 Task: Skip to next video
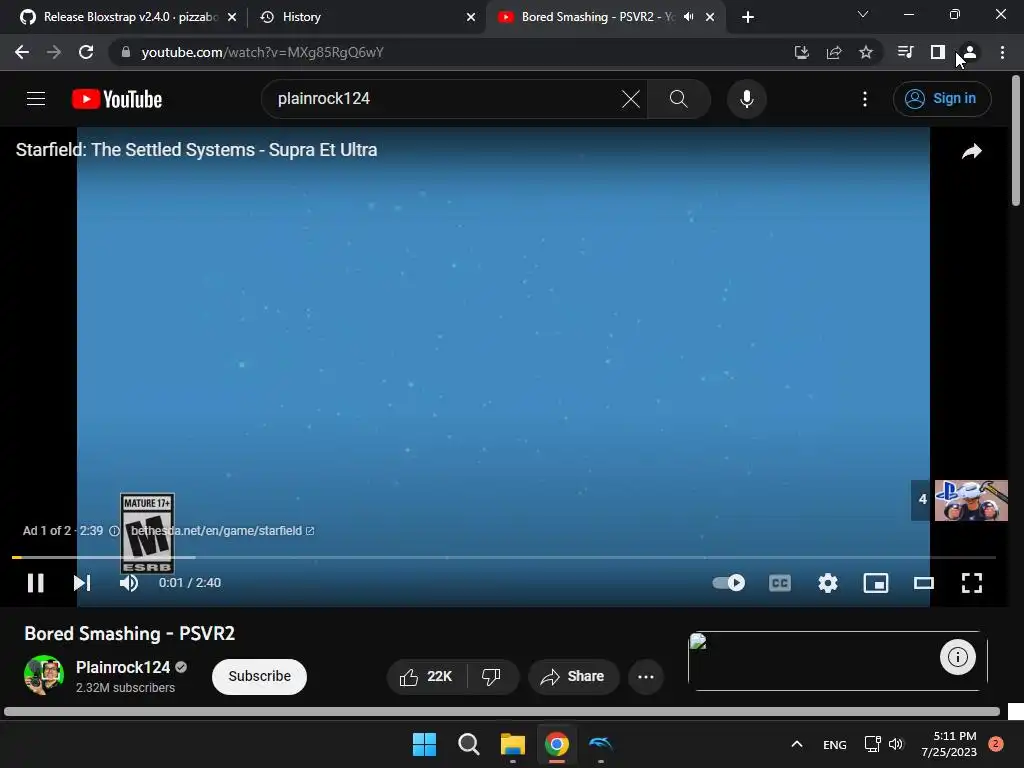[x=82, y=583]
